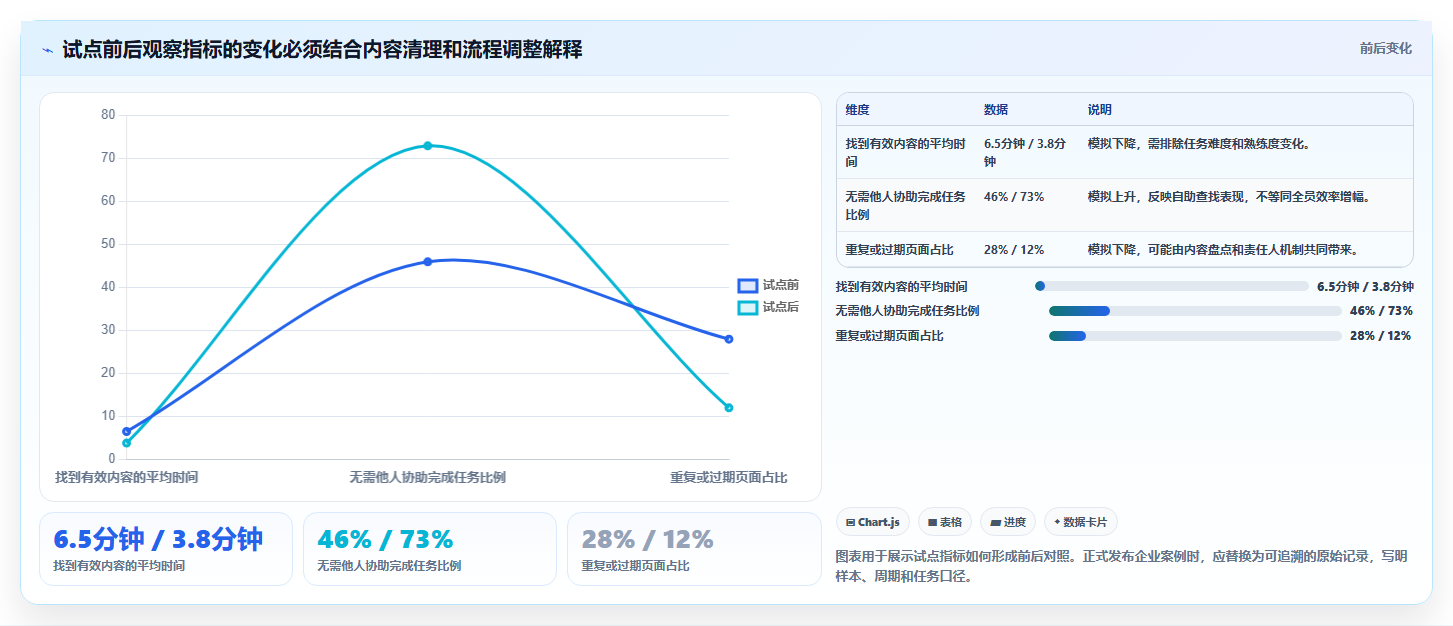Image resolution: width=1453 pixels, height=626 pixels.
Task: Click the 试点前 end point at 28
Action: point(728,339)
